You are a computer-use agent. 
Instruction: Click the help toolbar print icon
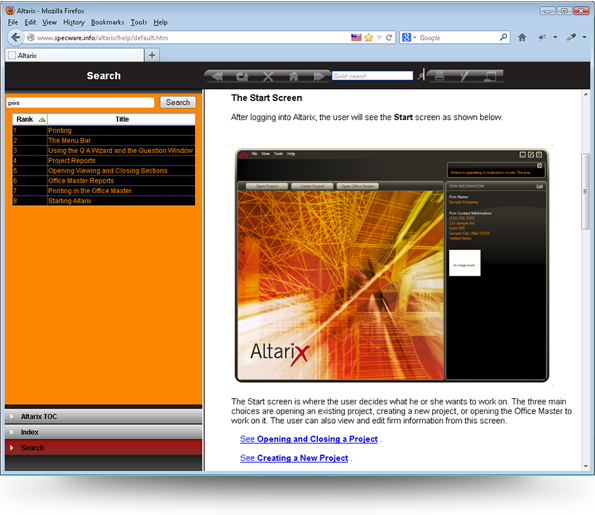click(439, 76)
